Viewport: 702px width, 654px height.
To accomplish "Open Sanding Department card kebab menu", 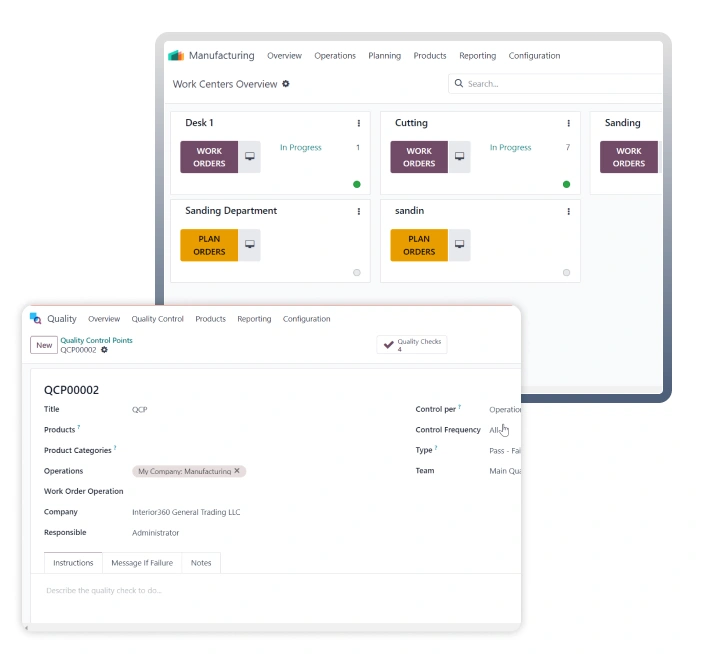I will pos(359,211).
